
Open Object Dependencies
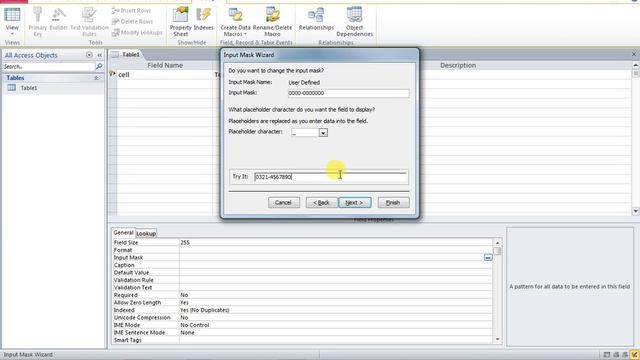coord(354,21)
